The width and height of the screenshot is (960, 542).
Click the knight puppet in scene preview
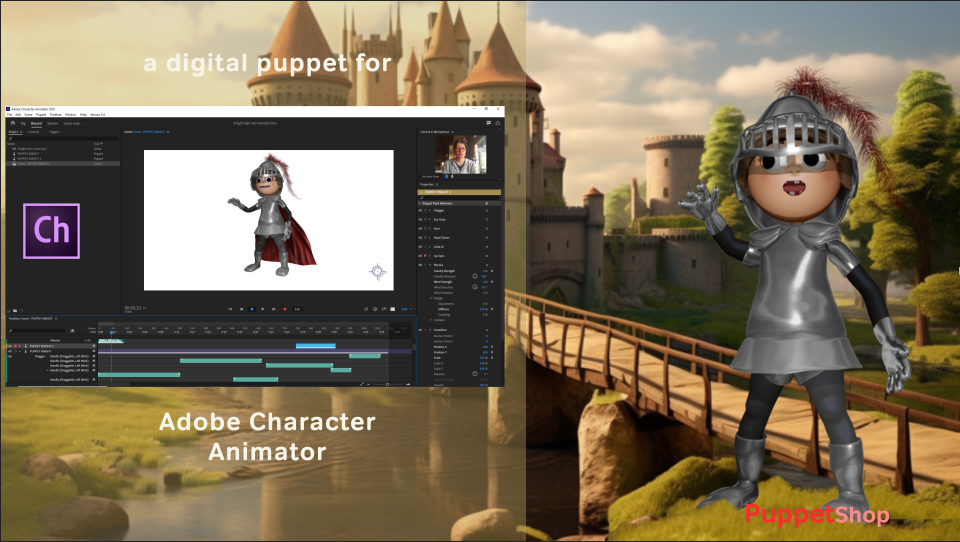coord(273,214)
